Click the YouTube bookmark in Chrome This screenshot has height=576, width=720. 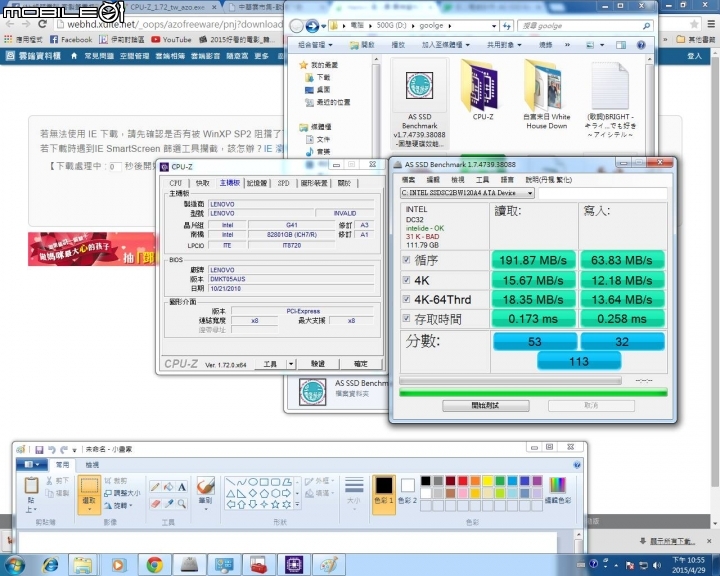click(171, 40)
